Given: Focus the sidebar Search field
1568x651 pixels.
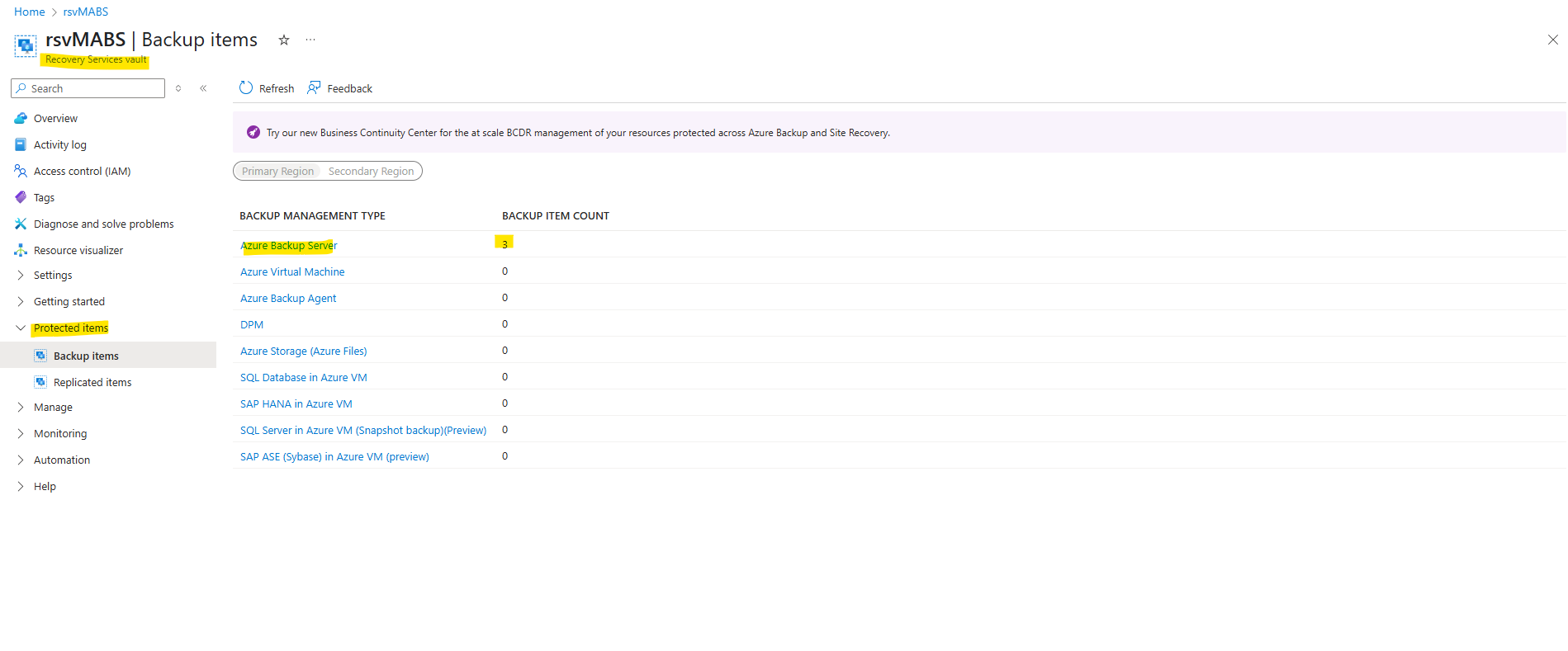Looking at the screenshot, I should pos(88,88).
